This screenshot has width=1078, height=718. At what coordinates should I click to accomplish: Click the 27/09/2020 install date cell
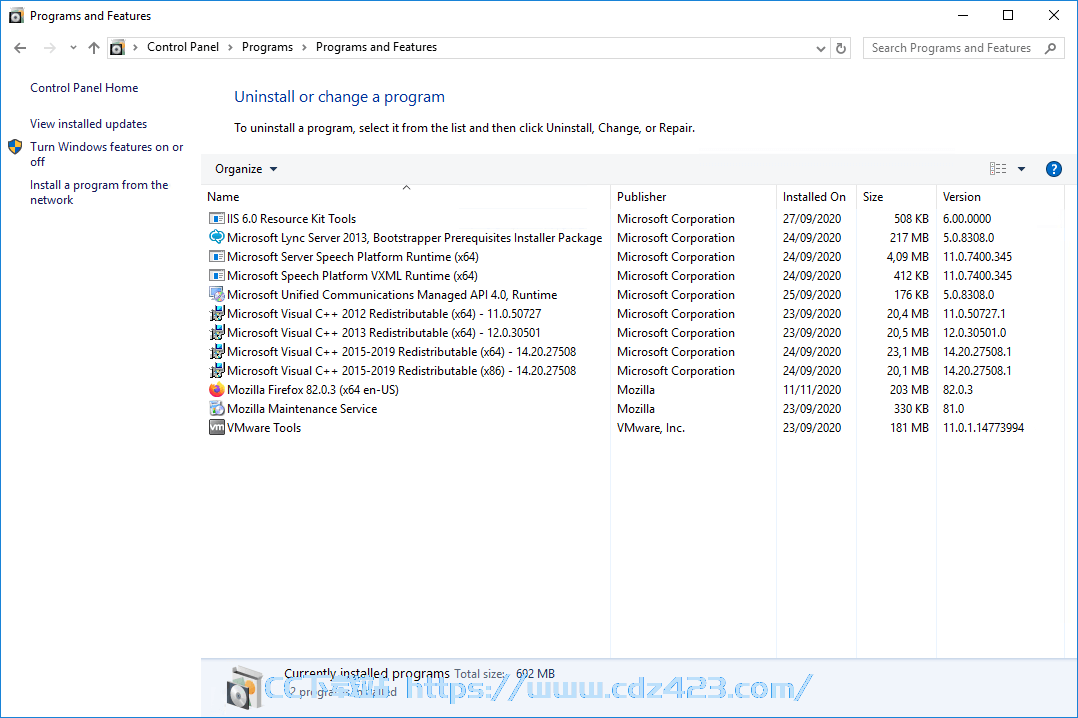point(811,219)
